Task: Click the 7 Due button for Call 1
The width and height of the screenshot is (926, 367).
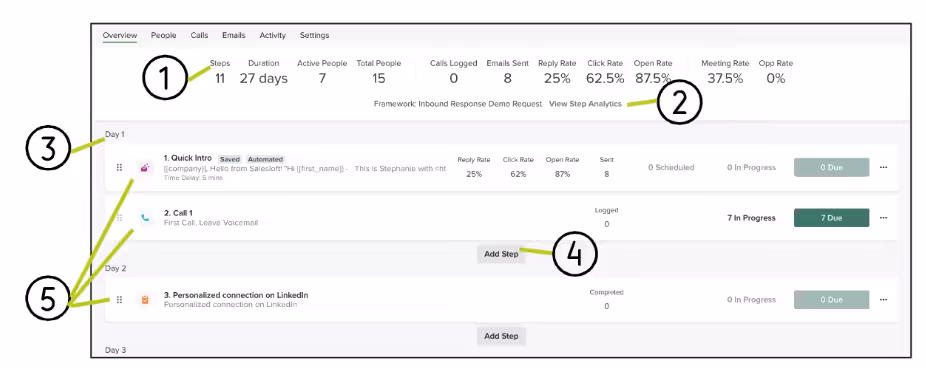Action: click(x=832, y=217)
